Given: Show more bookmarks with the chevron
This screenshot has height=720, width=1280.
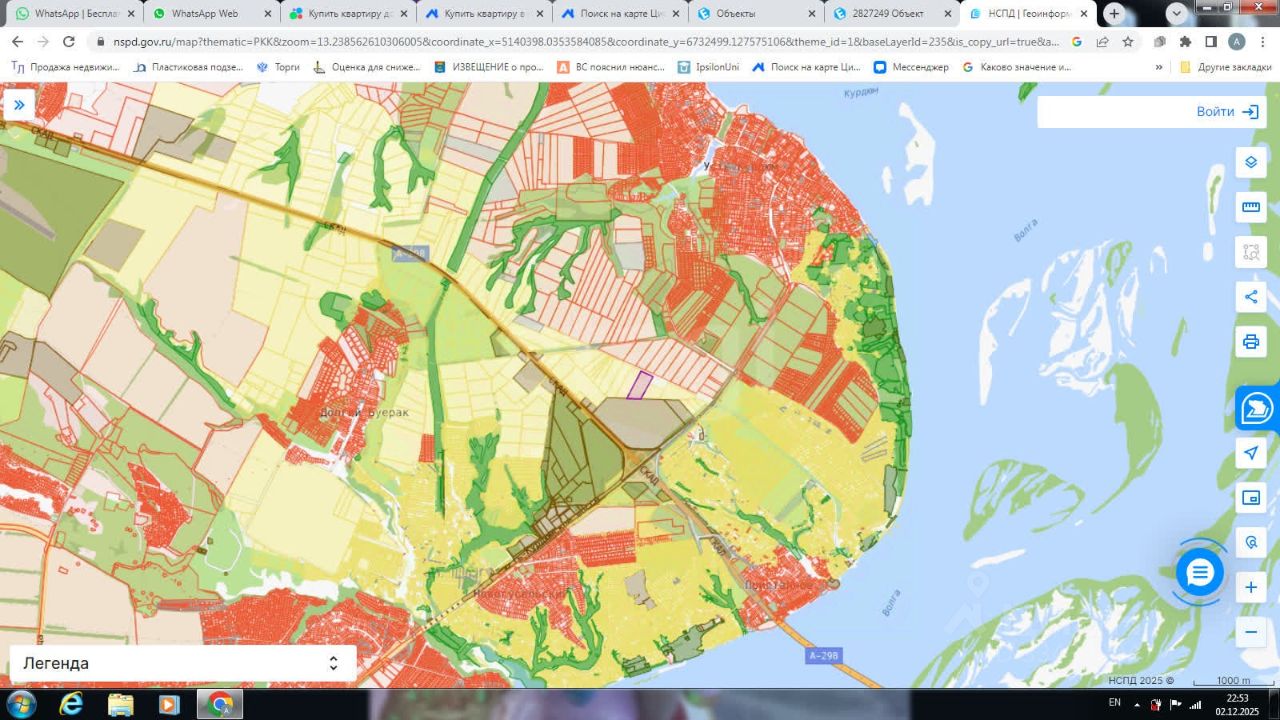Looking at the screenshot, I should (x=1159, y=67).
